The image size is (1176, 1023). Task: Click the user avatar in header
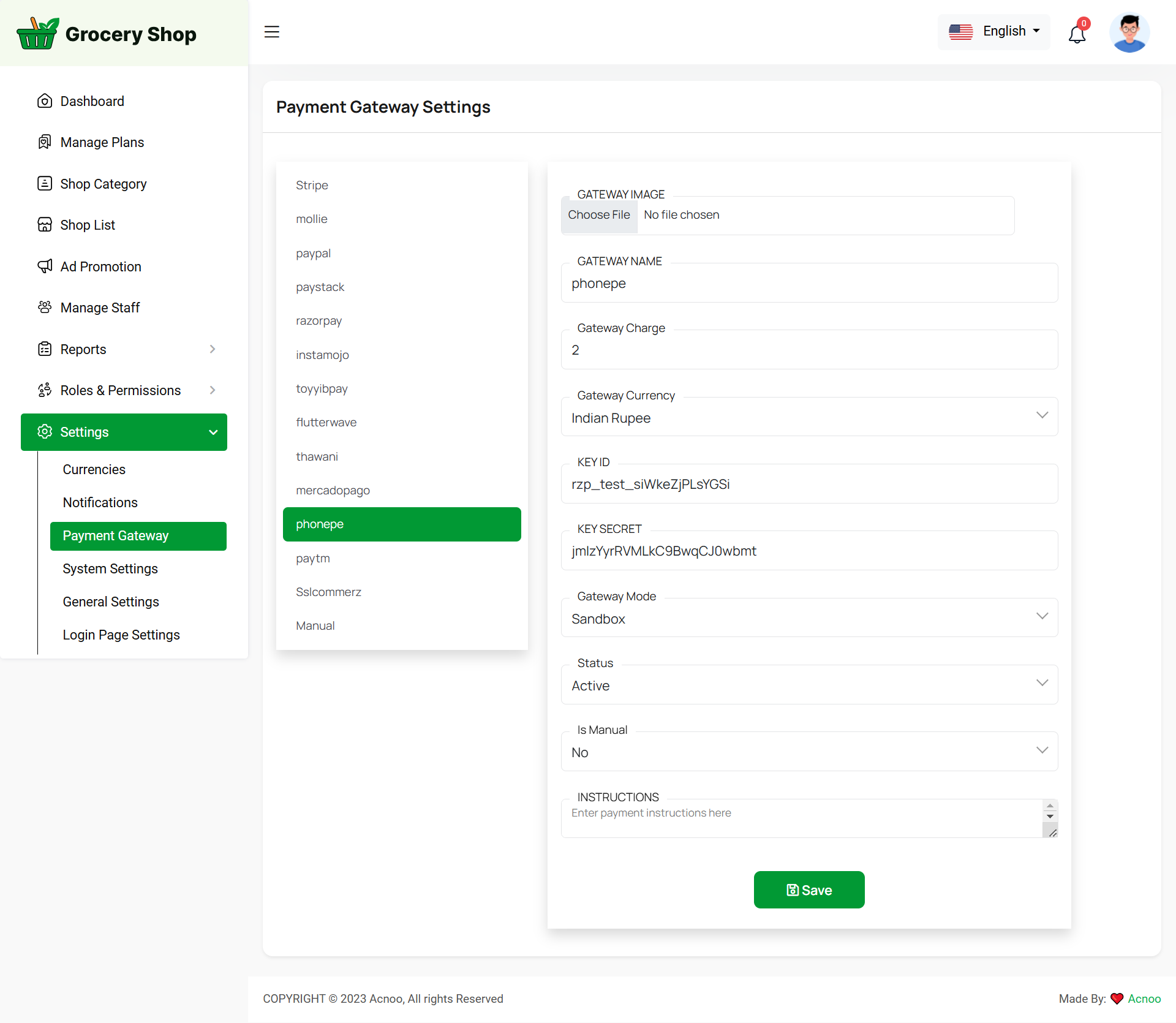pos(1129,32)
